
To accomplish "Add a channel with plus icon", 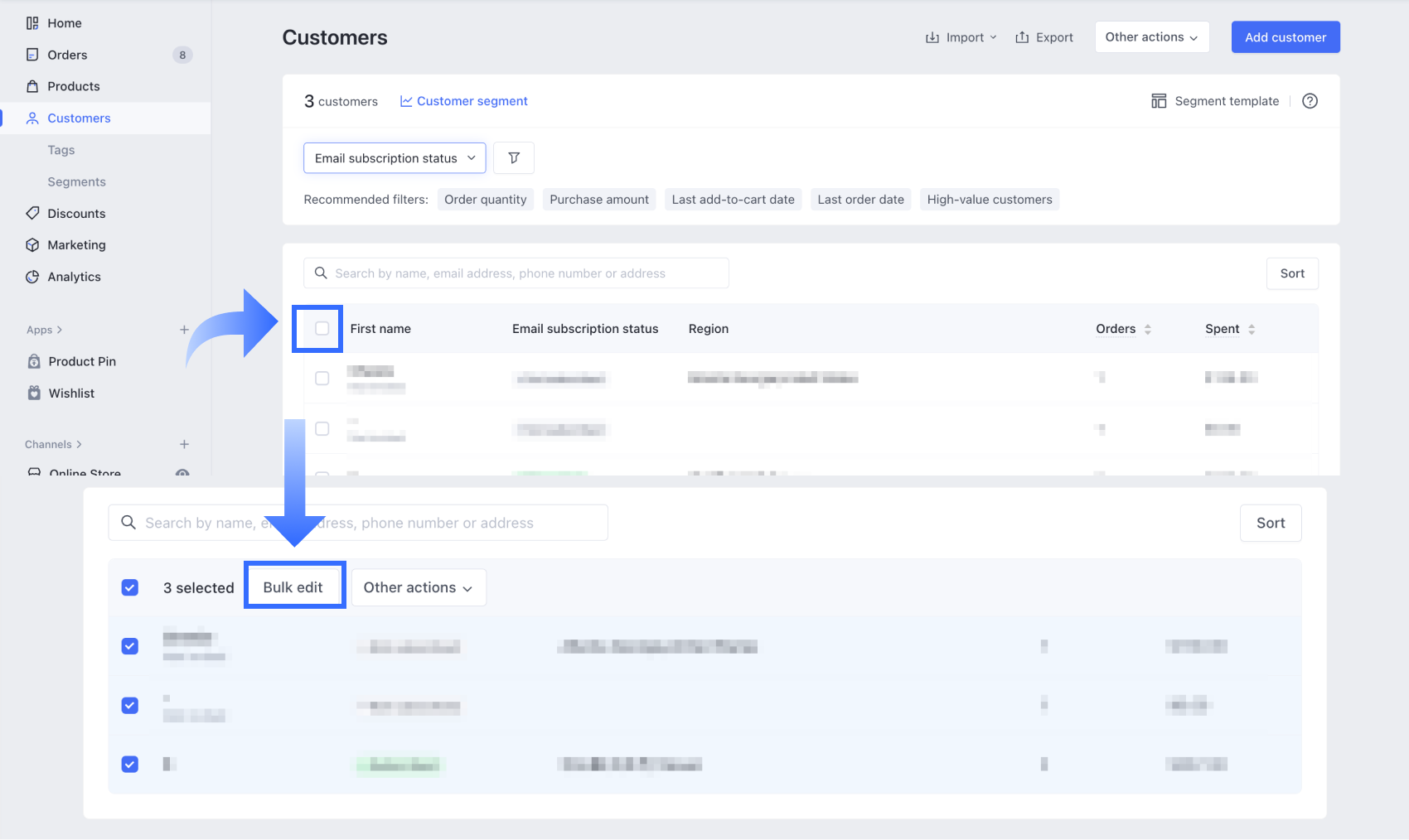I will click(x=184, y=445).
